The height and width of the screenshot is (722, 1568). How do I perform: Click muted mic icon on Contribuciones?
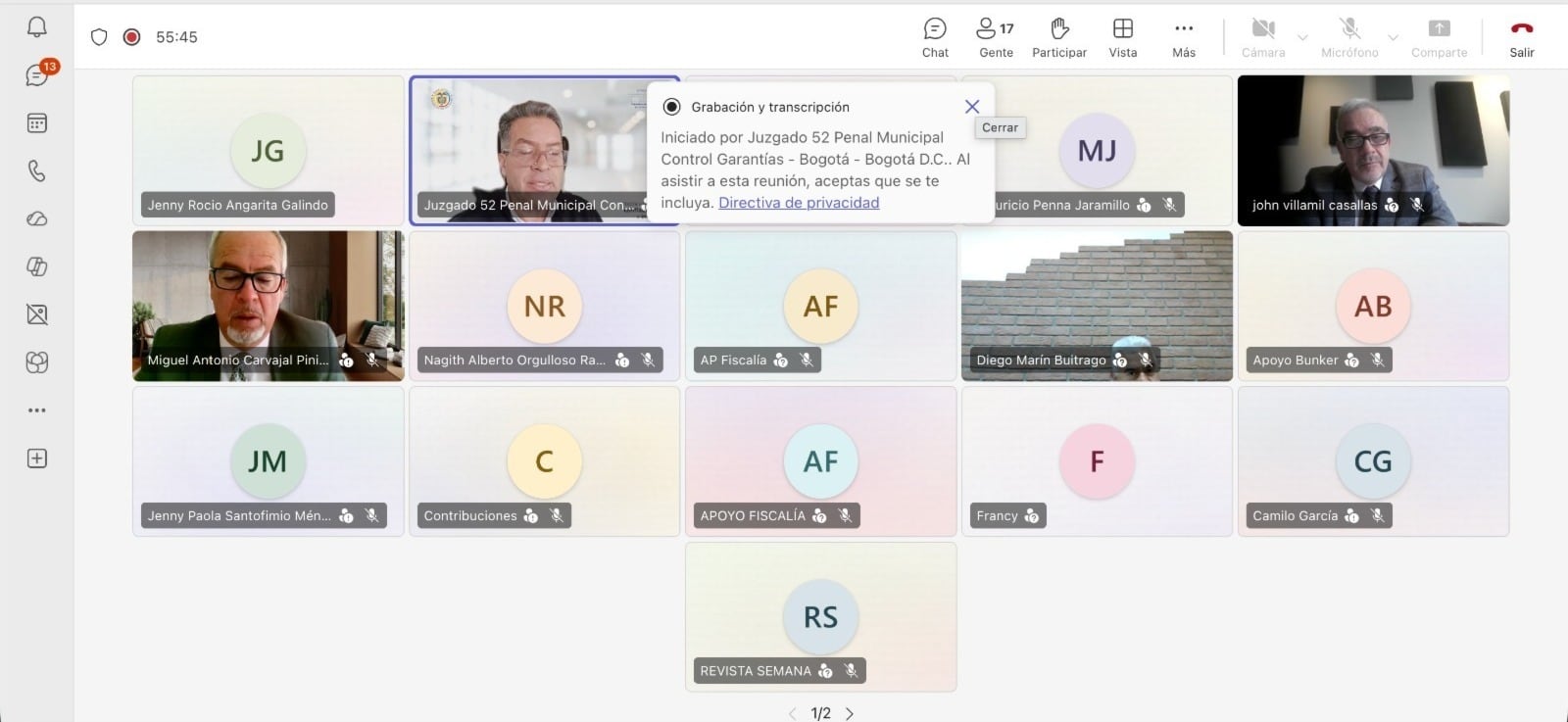point(557,515)
